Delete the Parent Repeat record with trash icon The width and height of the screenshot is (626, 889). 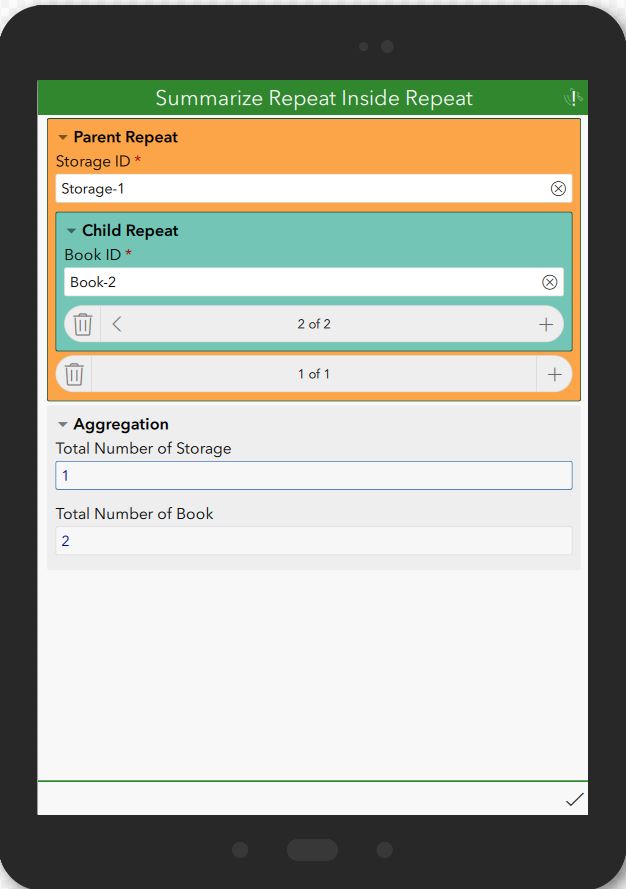coord(74,374)
